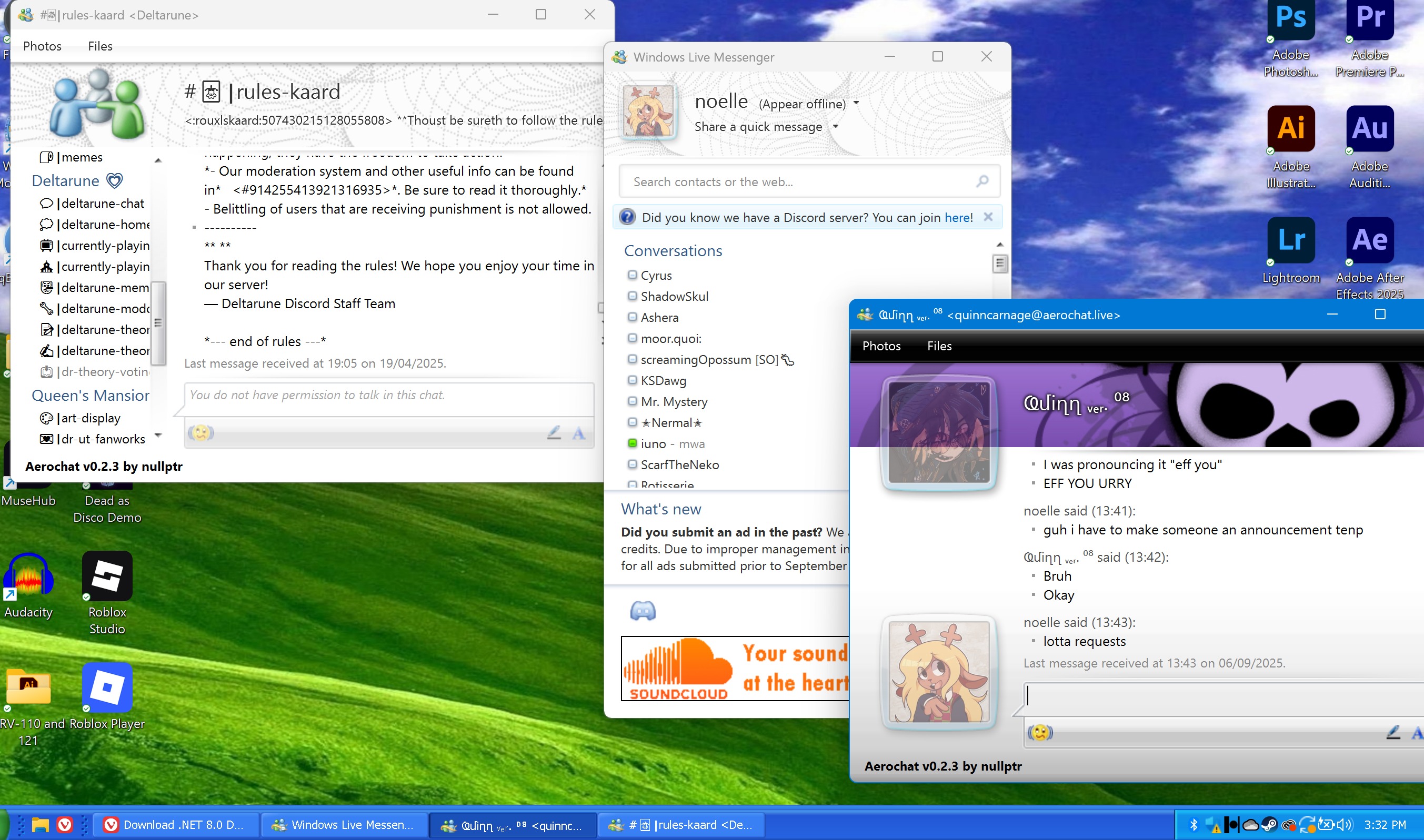The height and width of the screenshot is (840, 1424).
Task: Click Windows Security warning tray icon
Action: [x=1213, y=825]
